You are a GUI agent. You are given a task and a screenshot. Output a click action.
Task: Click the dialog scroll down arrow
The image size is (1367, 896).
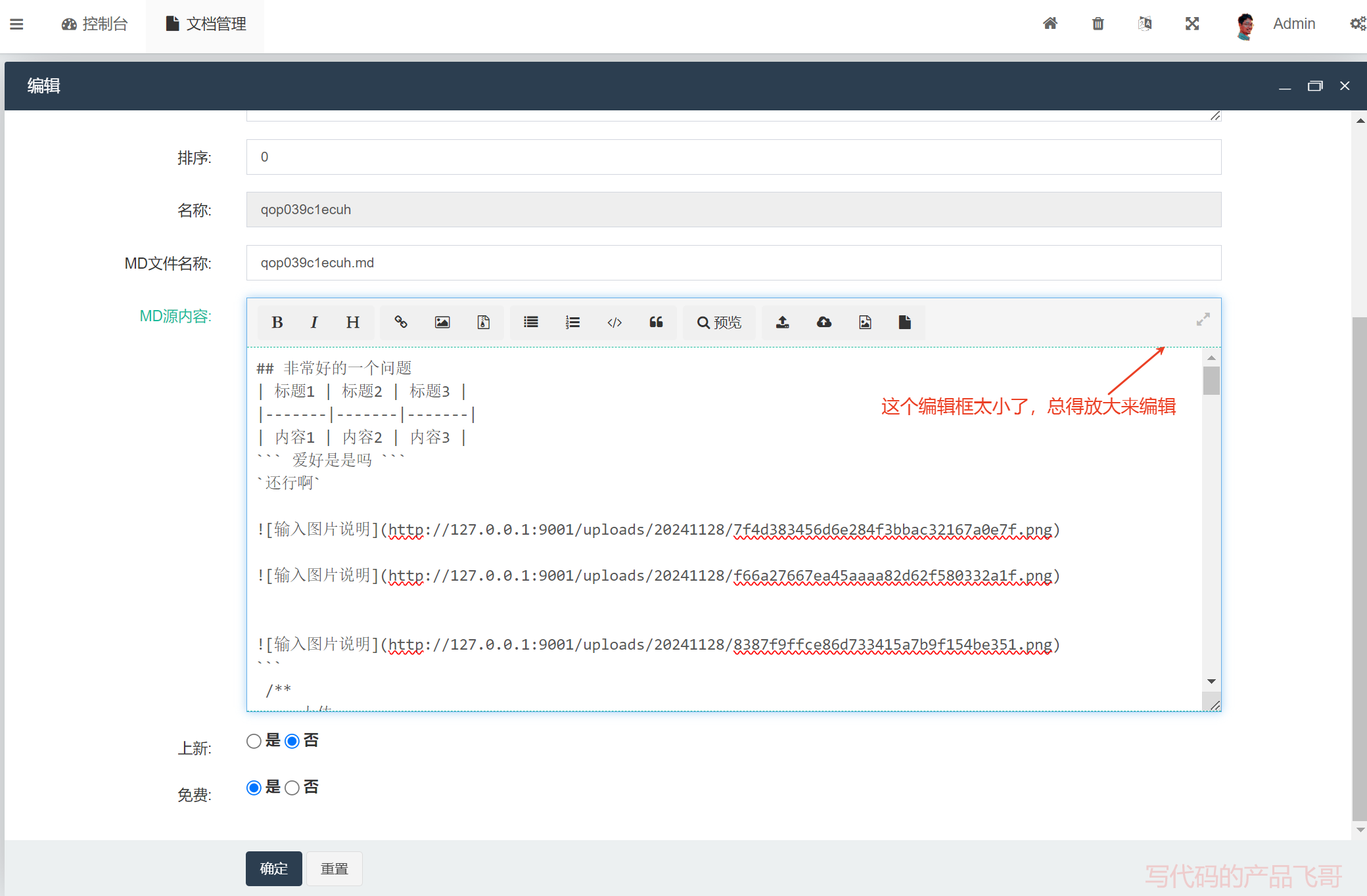(1360, 830)
